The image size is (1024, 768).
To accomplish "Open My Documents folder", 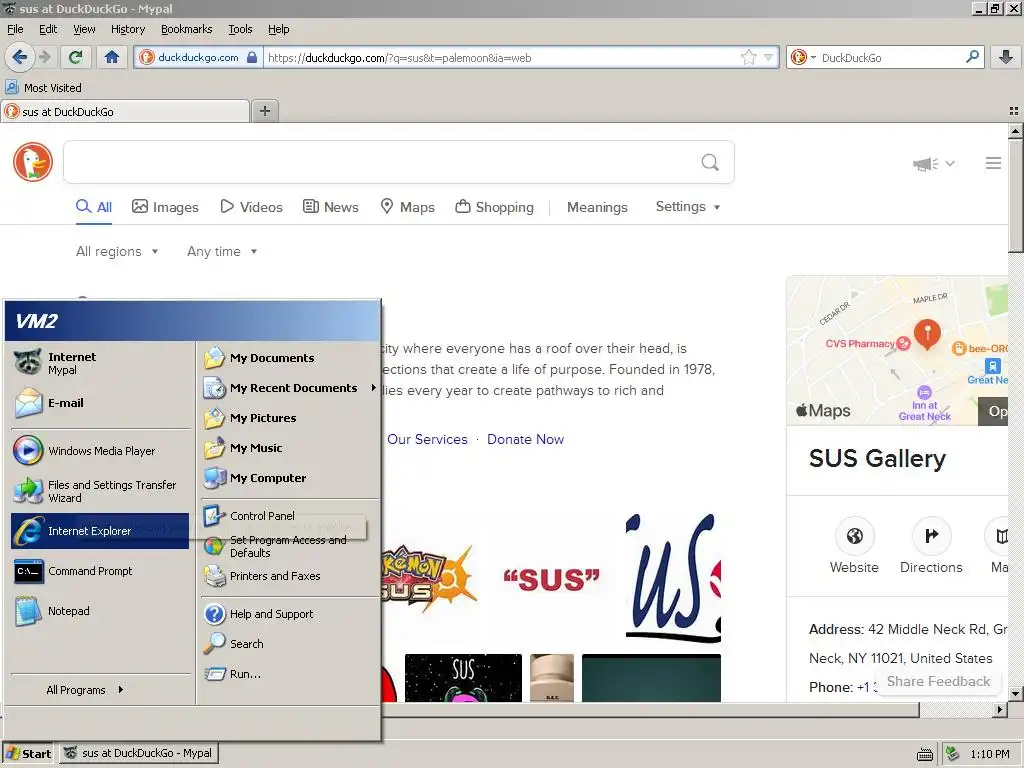I will [289, 358].
